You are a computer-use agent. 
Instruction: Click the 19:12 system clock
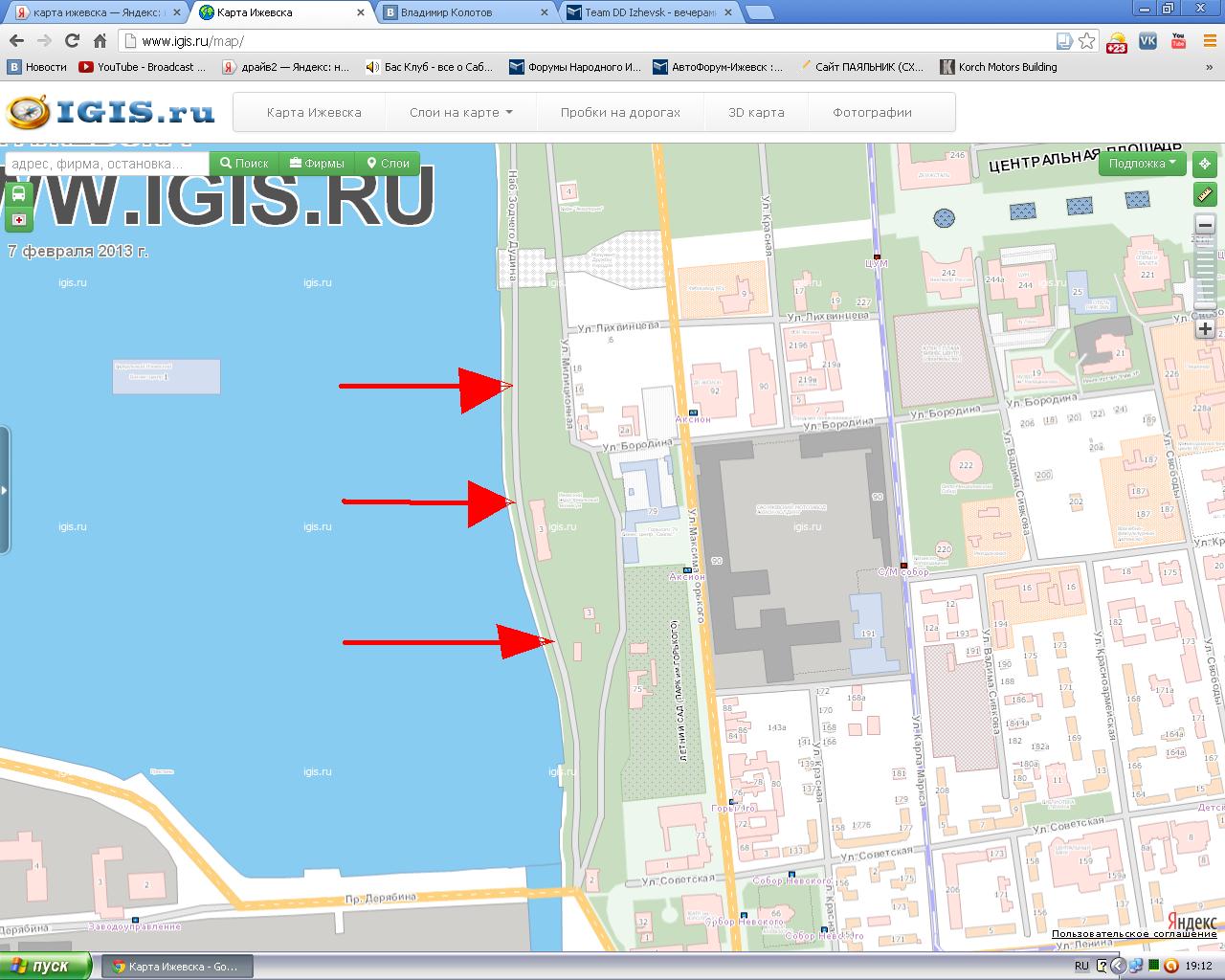(x=1199, y=966)
